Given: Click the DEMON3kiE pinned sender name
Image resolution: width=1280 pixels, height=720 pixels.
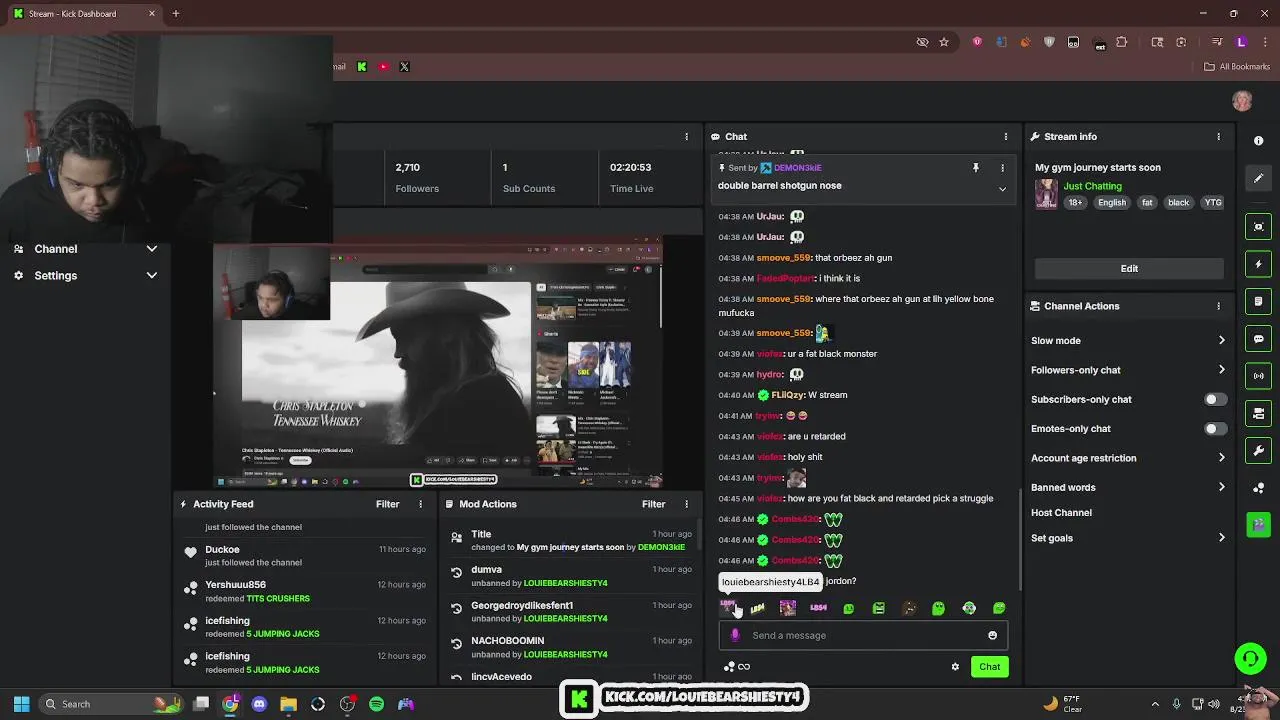Looking at the screenshot, I should (x=797, y=168).
